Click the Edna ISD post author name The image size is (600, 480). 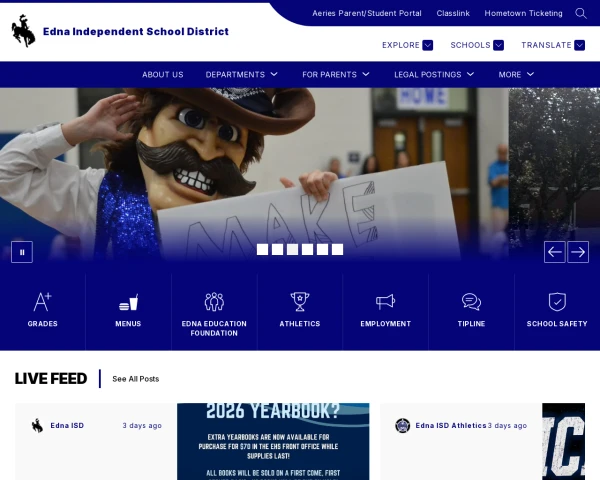[67, 426]
